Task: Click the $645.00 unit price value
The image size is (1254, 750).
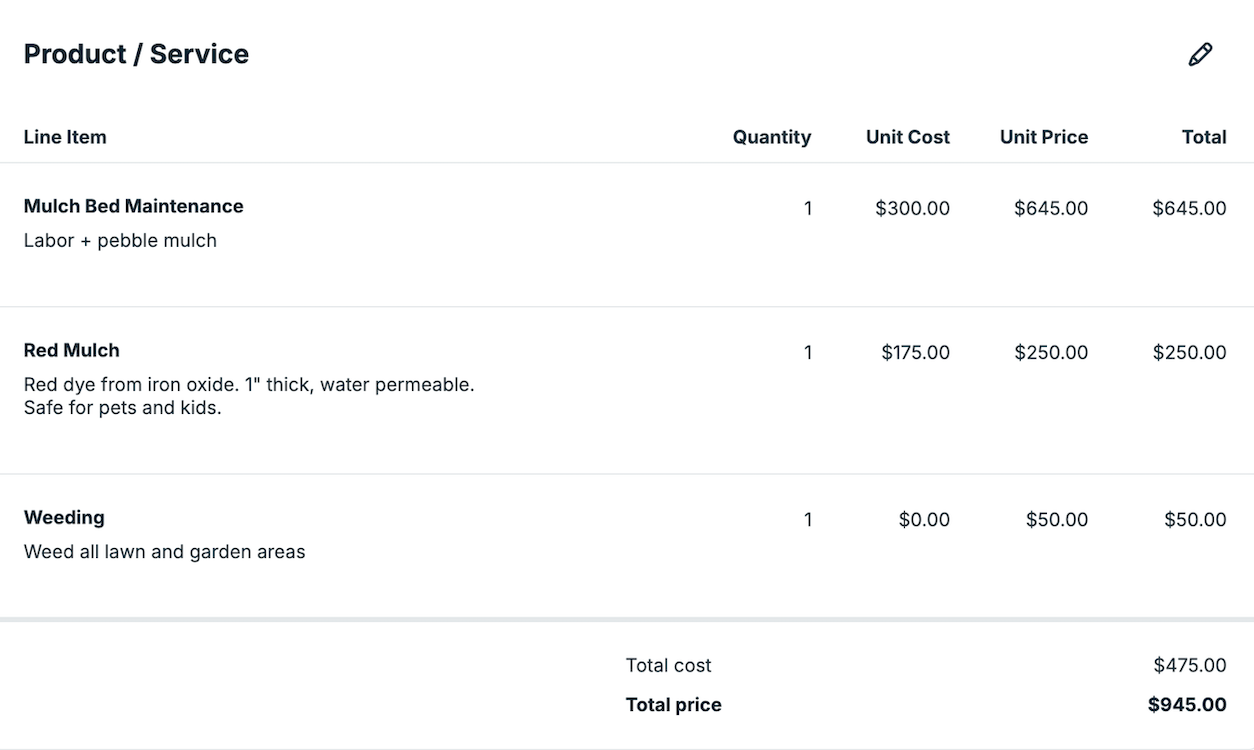Action: pos(1050,208)
